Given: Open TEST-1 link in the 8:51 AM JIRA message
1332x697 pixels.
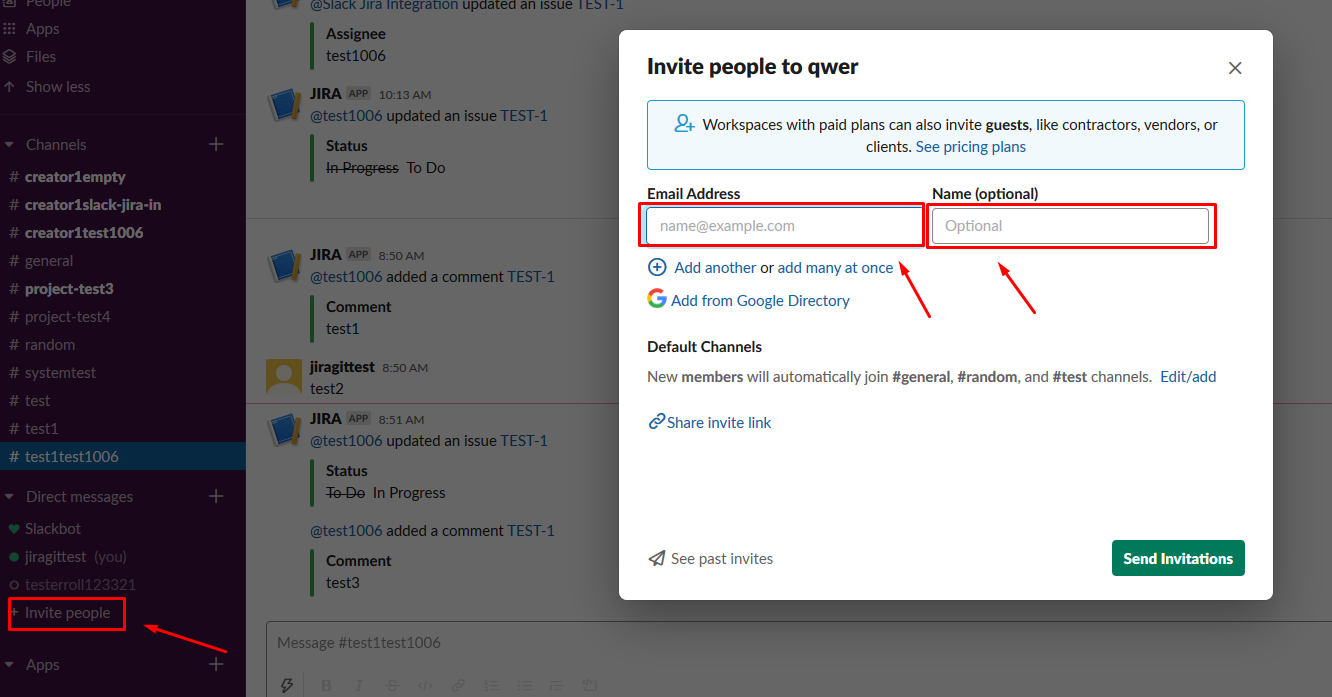Looking at the screenshot, I should coord(524,441).
